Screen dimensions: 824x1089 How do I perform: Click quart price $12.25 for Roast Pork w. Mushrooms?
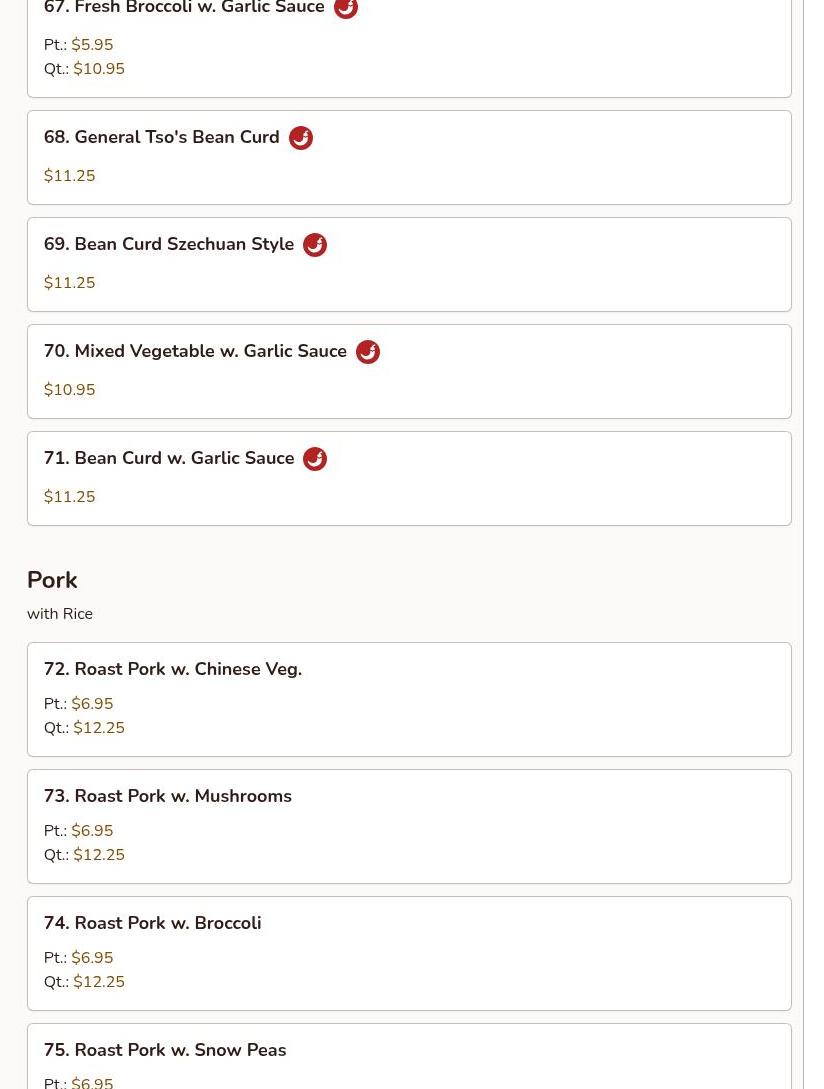pyautogui.click(x=99, y=855)
